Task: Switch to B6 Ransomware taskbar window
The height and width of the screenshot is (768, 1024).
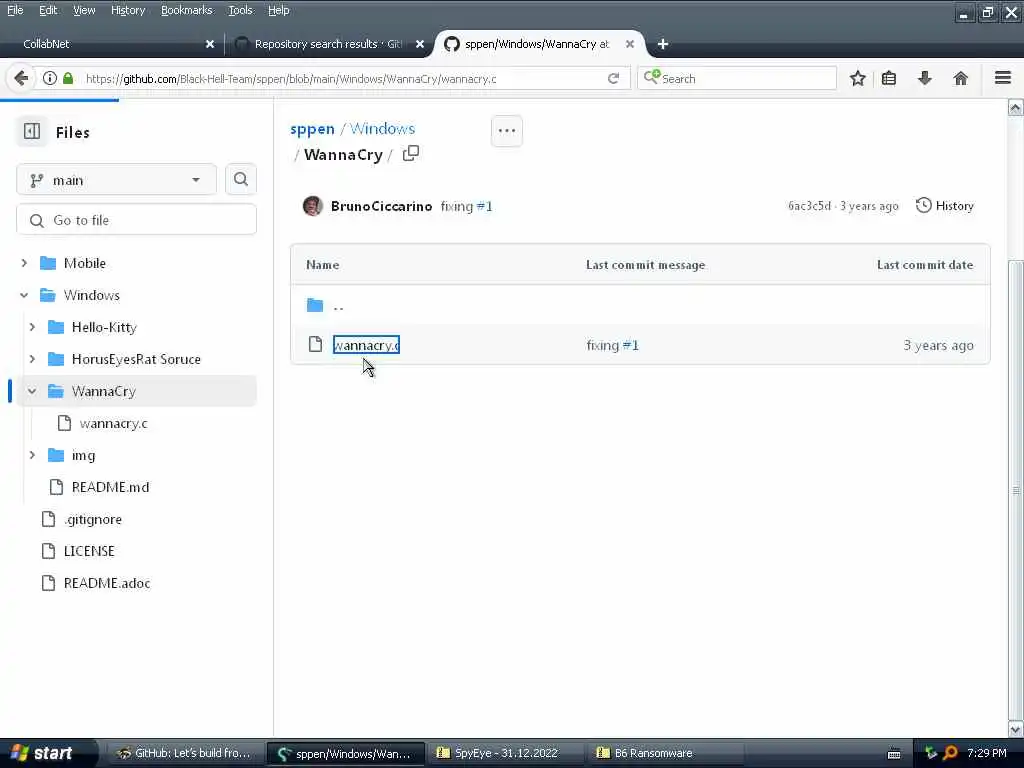Action: 666,753
